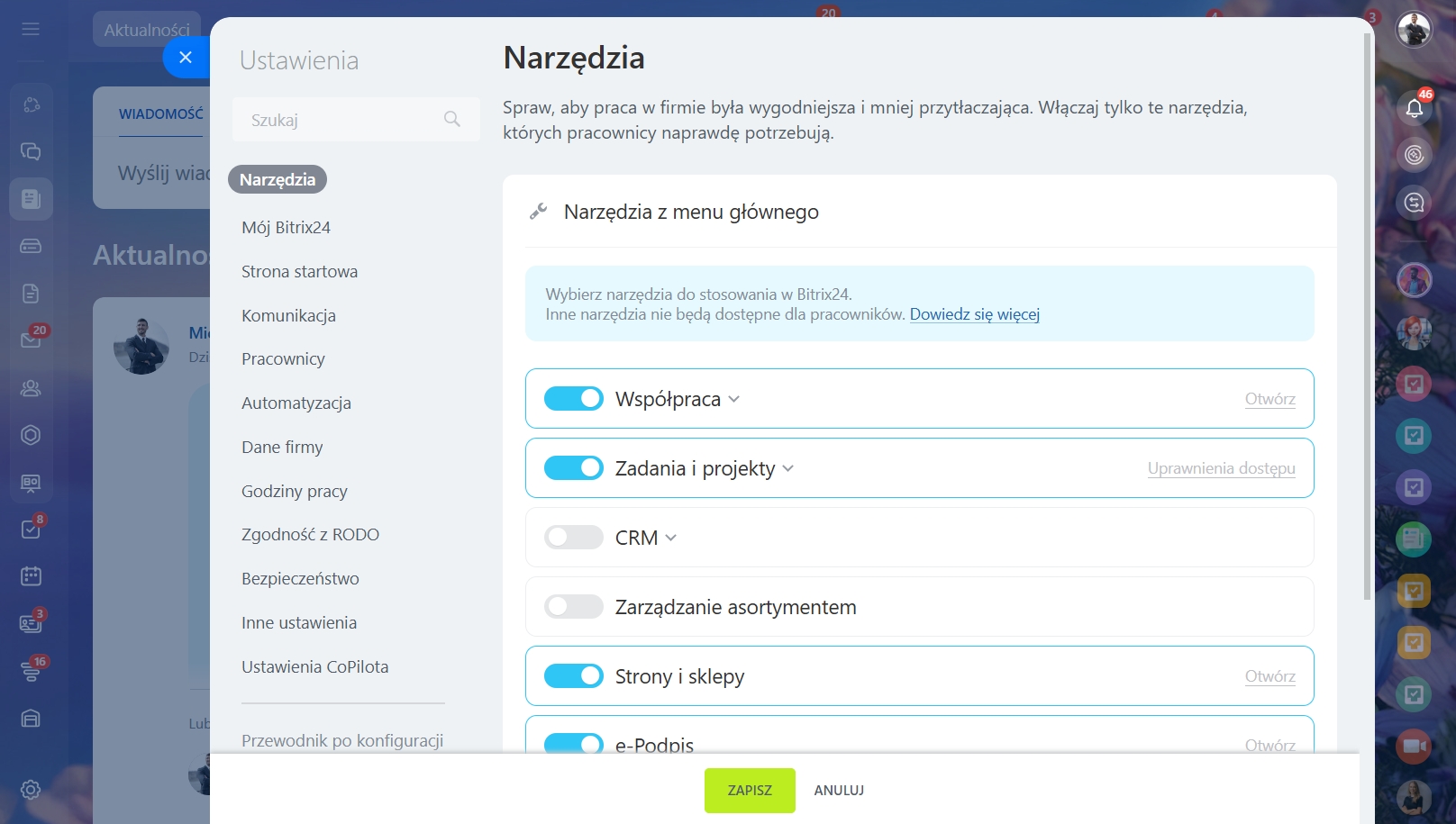Open the presentation board icon in the left sidebar
This screenshot has width=1456, height=824.
(31, 483)
